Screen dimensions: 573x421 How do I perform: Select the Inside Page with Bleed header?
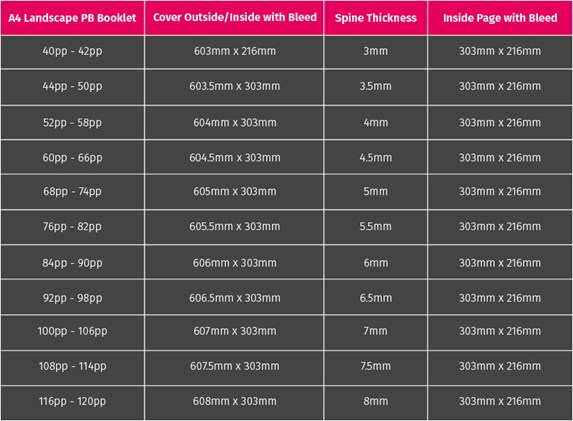tap(500, 18)
